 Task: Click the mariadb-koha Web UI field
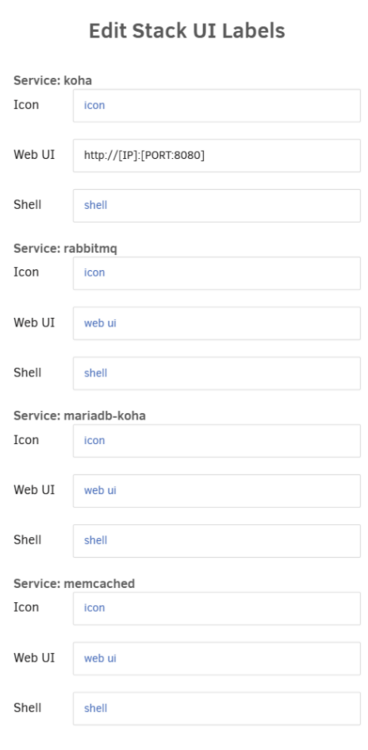[217, 491]
